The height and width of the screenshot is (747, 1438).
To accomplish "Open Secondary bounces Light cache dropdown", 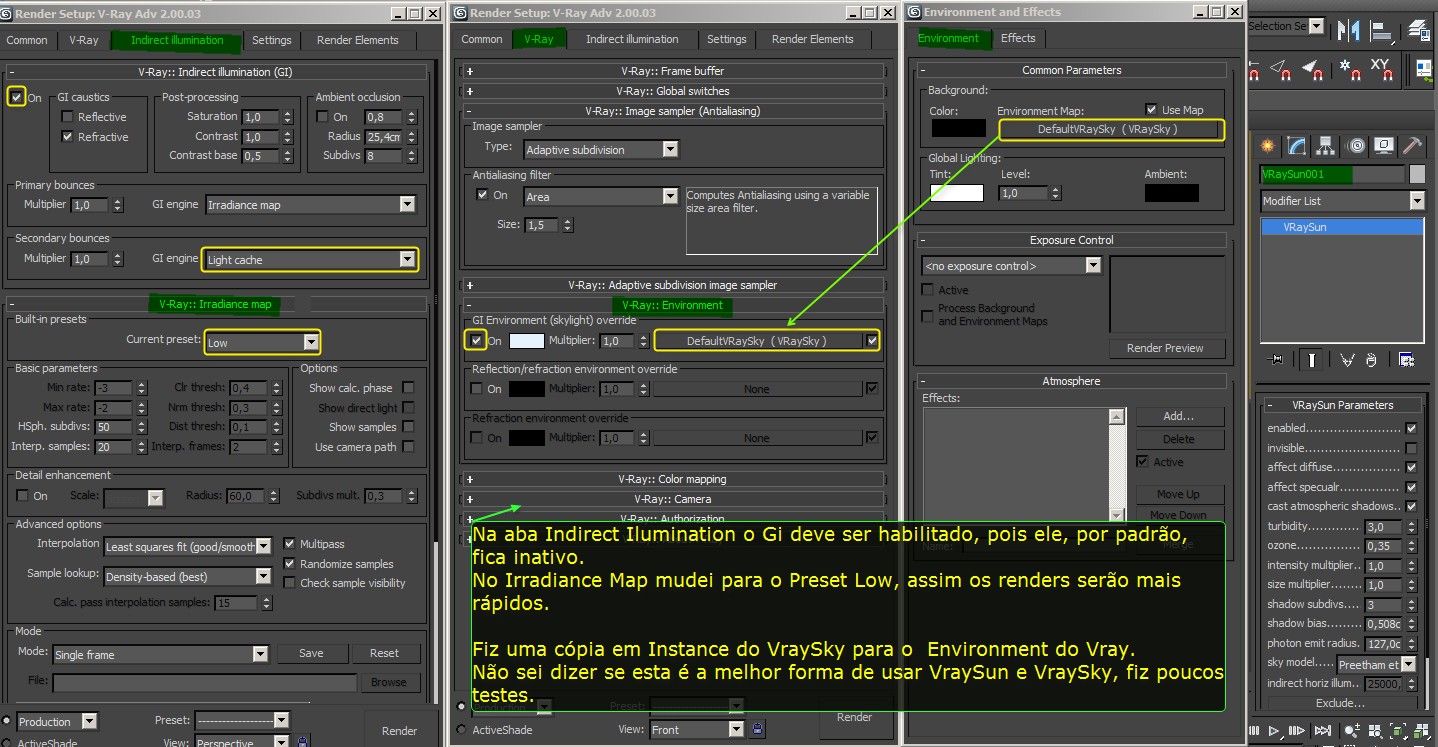I will [310, 259].
